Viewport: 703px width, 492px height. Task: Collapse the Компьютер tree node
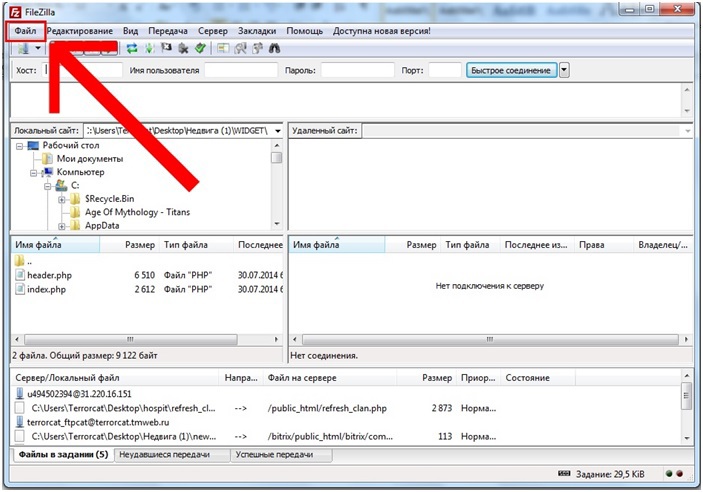coord(33,173)
